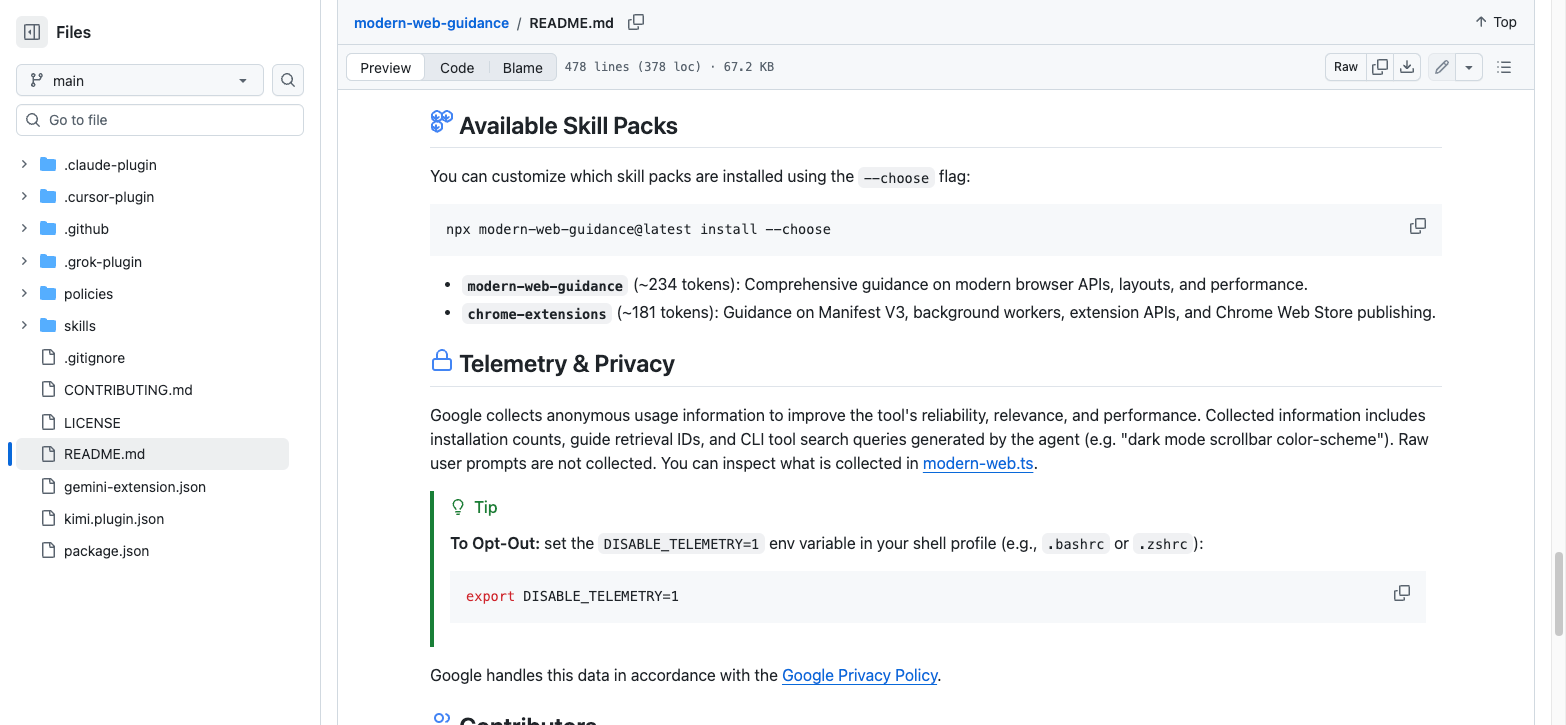
Task: Download the raw README file
Action: pos(1407,67)
